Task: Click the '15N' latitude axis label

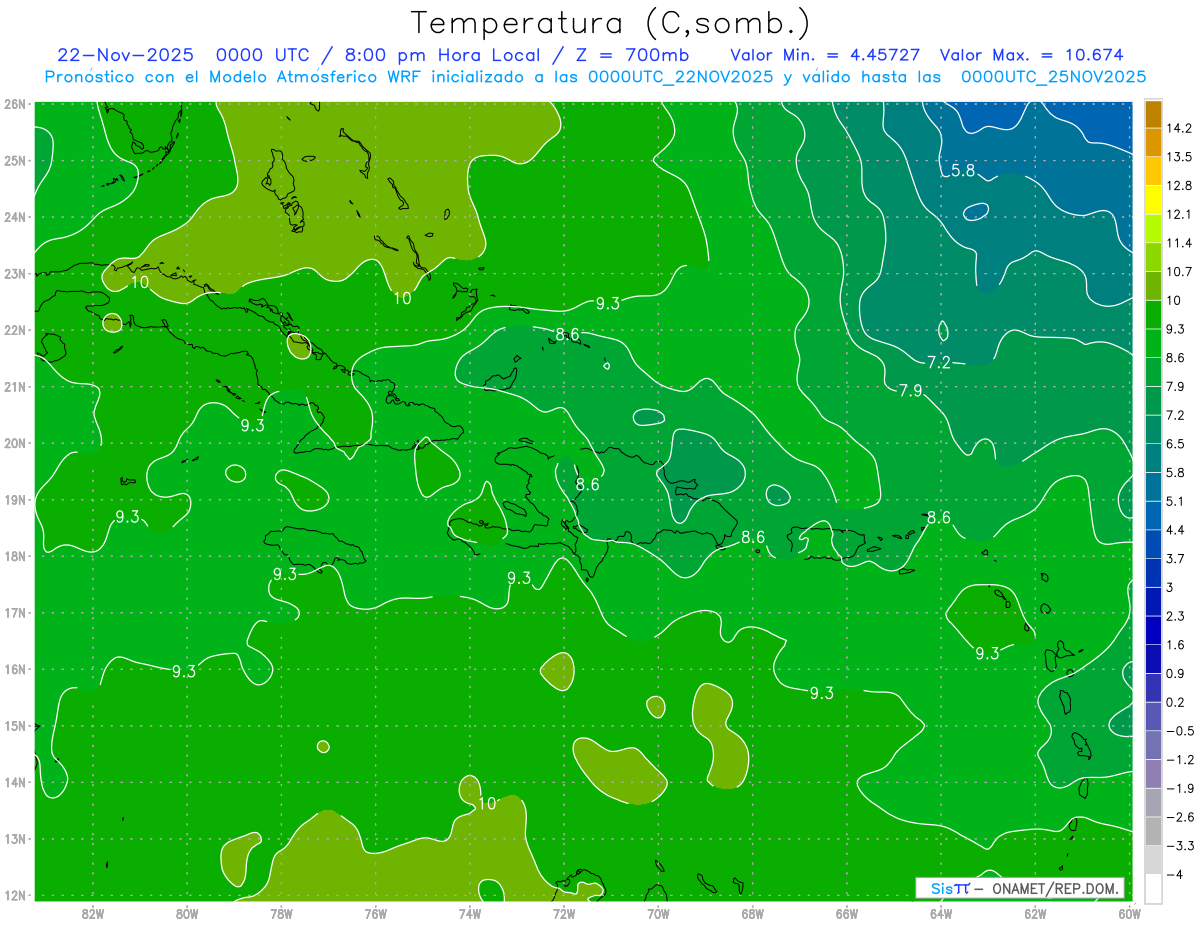Action: [15, 726]
